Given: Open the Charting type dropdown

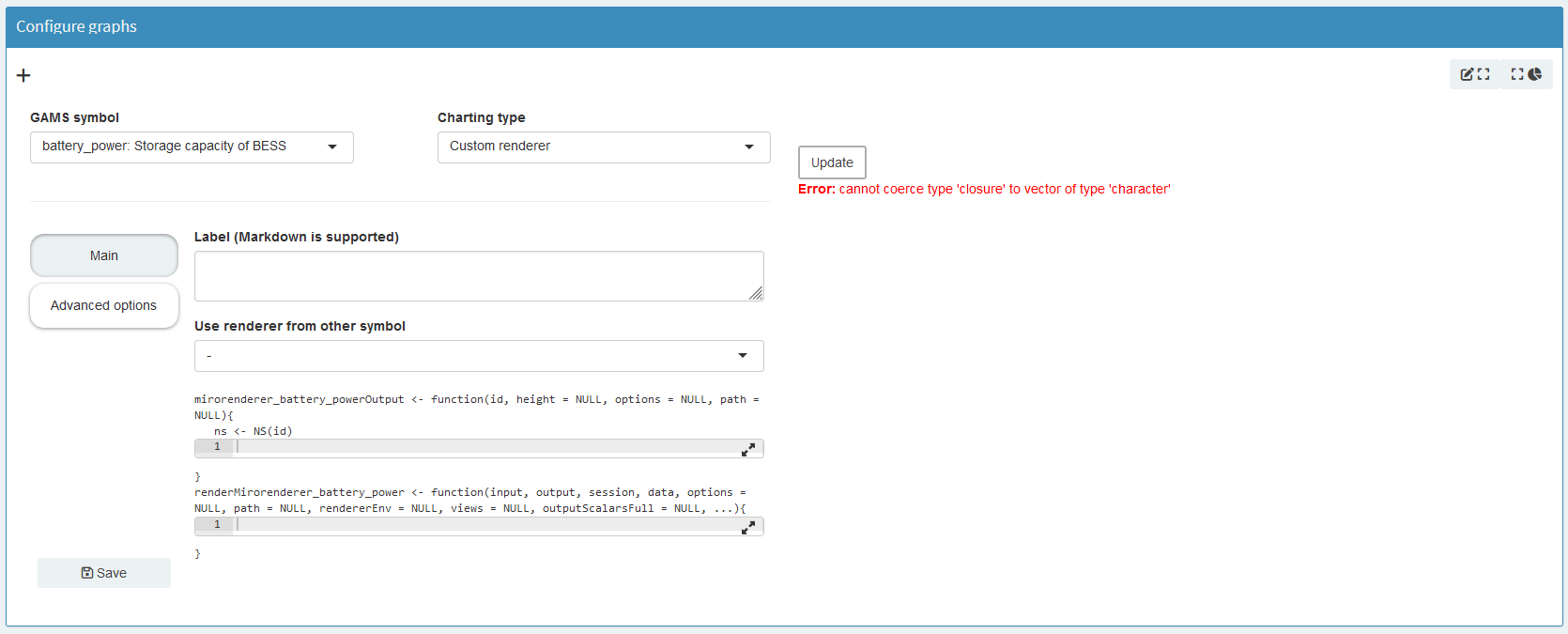Looking at the screenshot, I should [603, 147].
